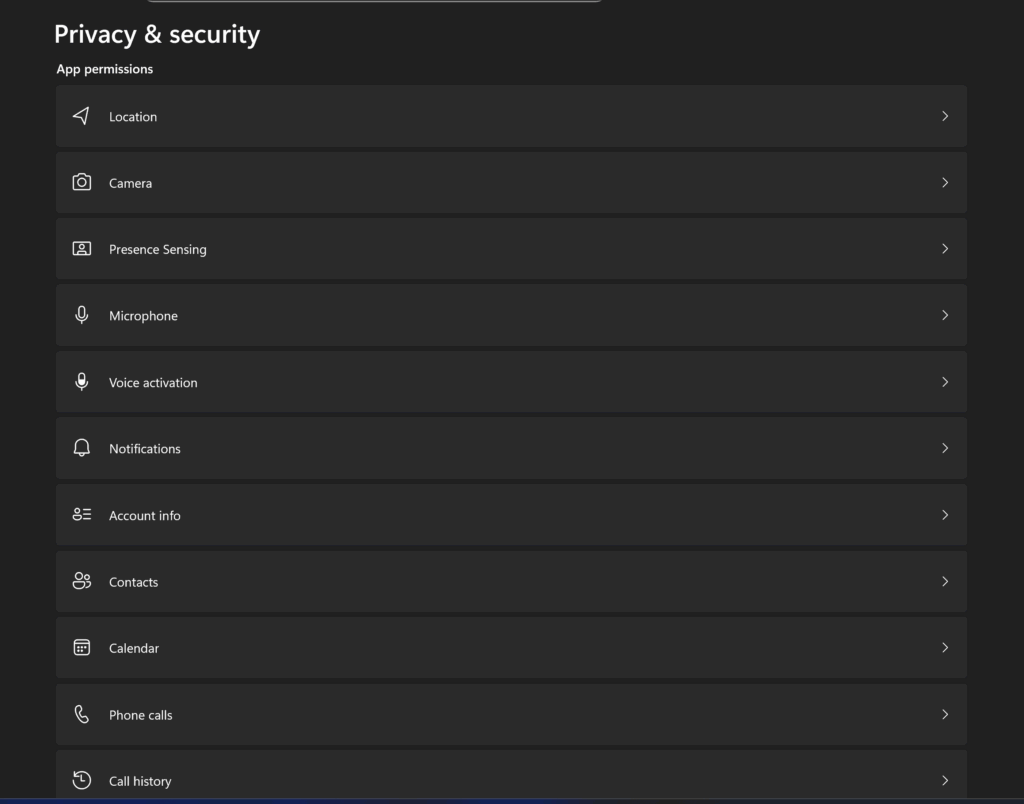The image size is (1024, 804).
Task: Click the search field above Privacy & security
Action: pos(374,2)
